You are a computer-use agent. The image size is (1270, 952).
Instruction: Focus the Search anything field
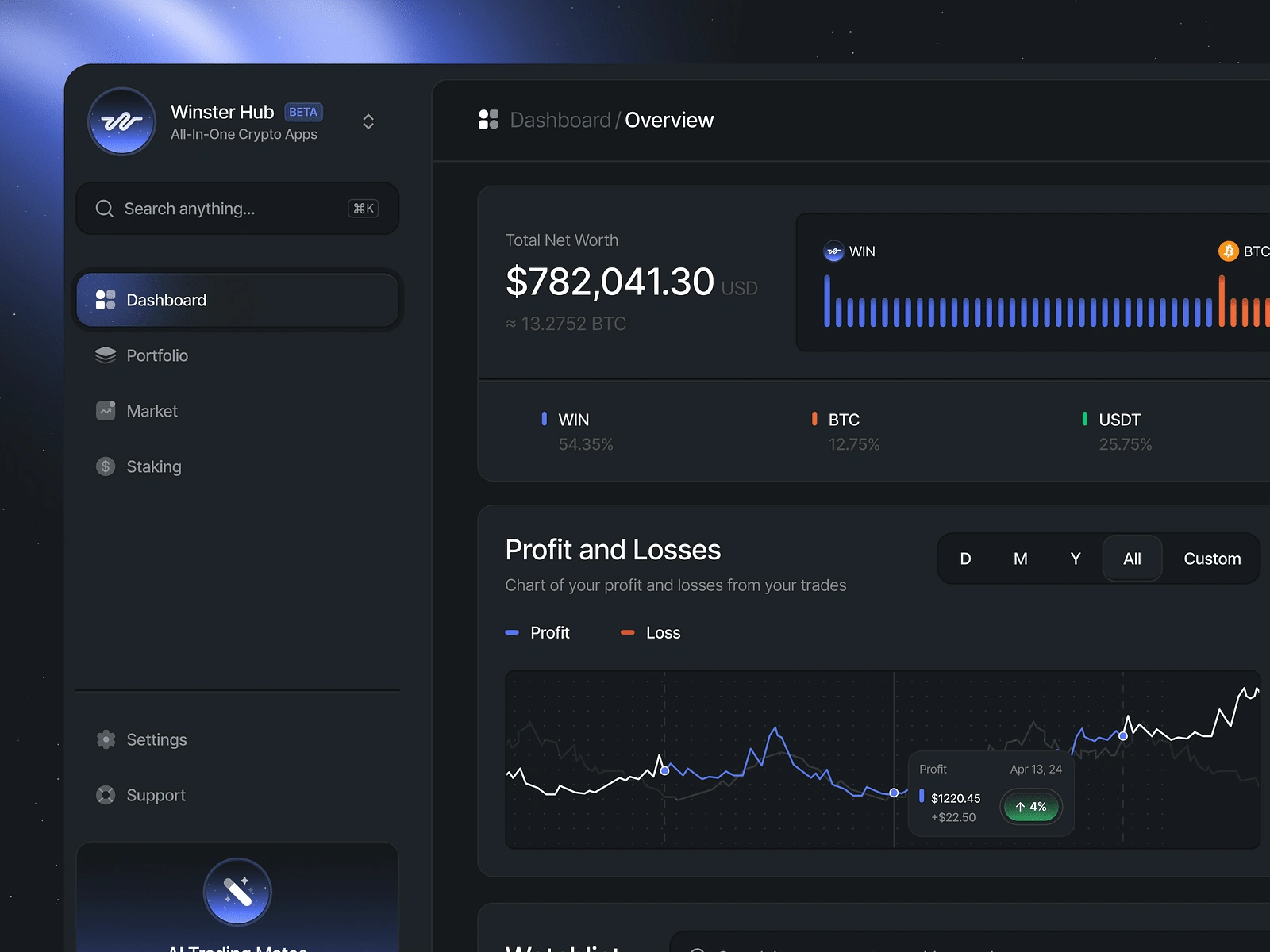coord(237,209)
